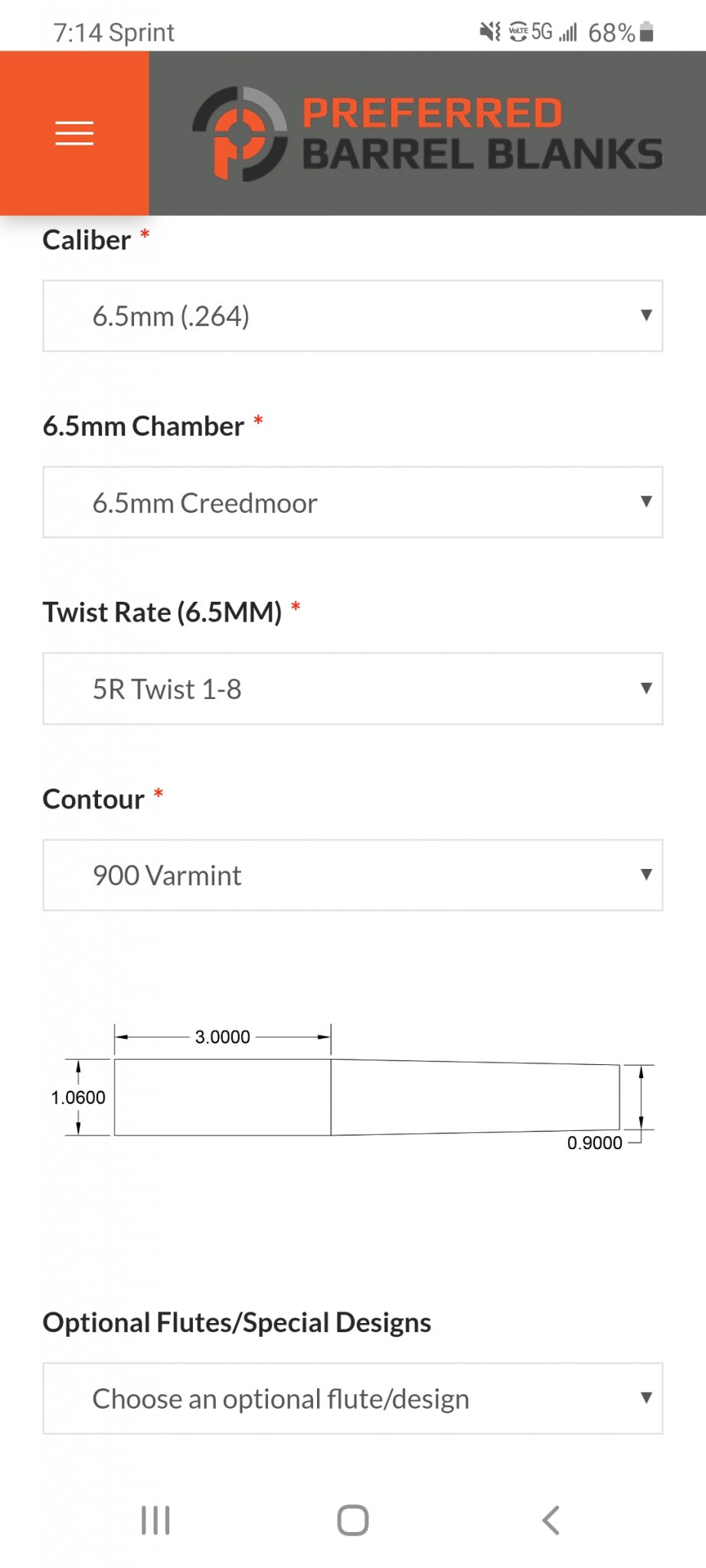Tap the Android back navigation arrow

(x=551, y=1520)
